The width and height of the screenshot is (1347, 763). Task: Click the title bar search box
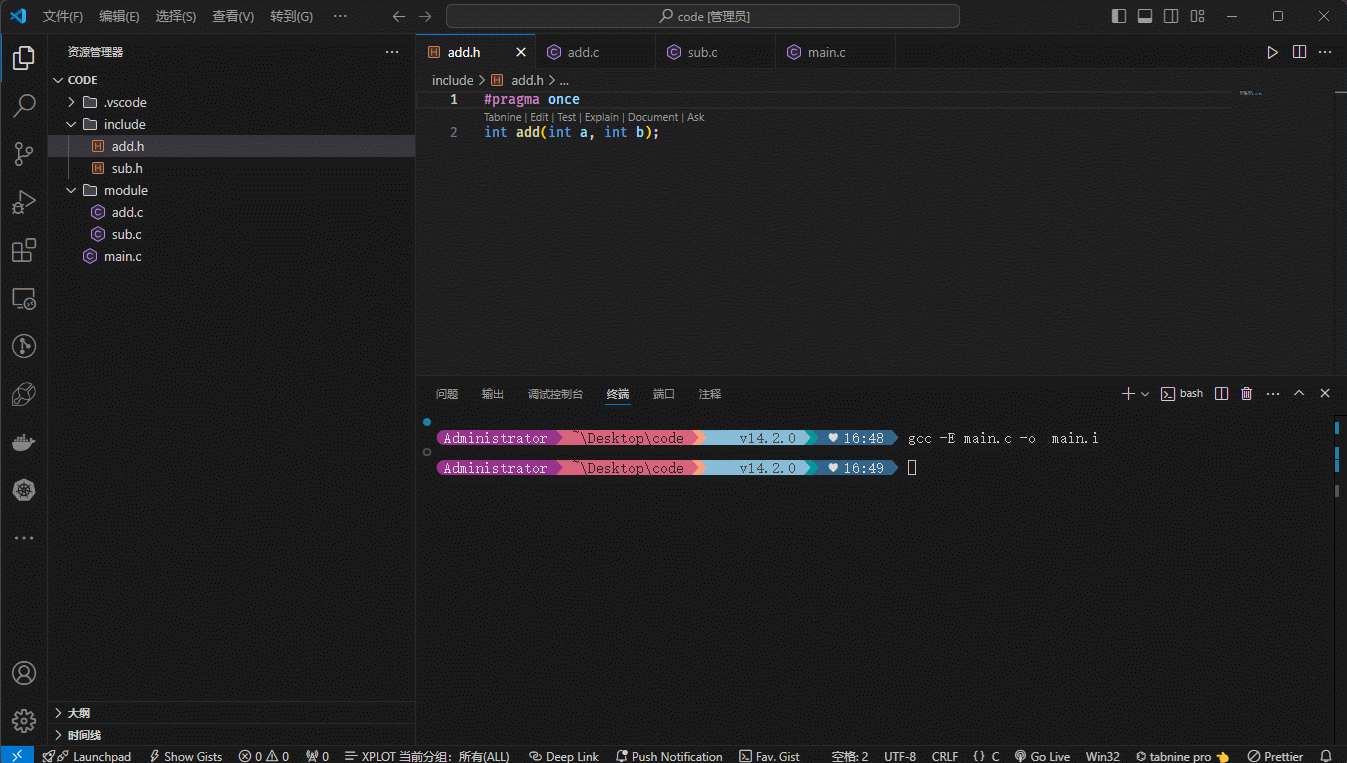(x=702, y=16)
